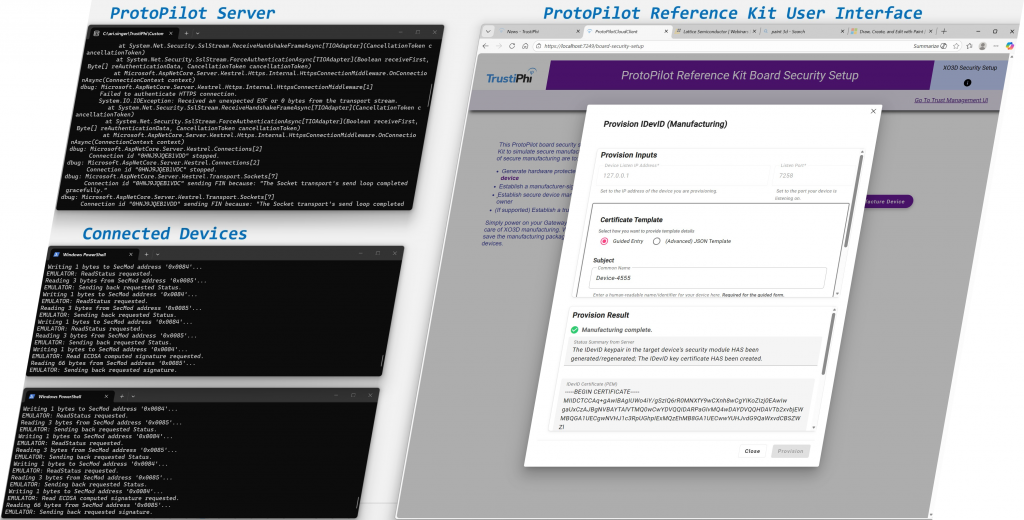Click green Manufacturing complete check icon
The height and width of the screenshot is (520, 1024).
pyautogui.click(x=575, y=329)
